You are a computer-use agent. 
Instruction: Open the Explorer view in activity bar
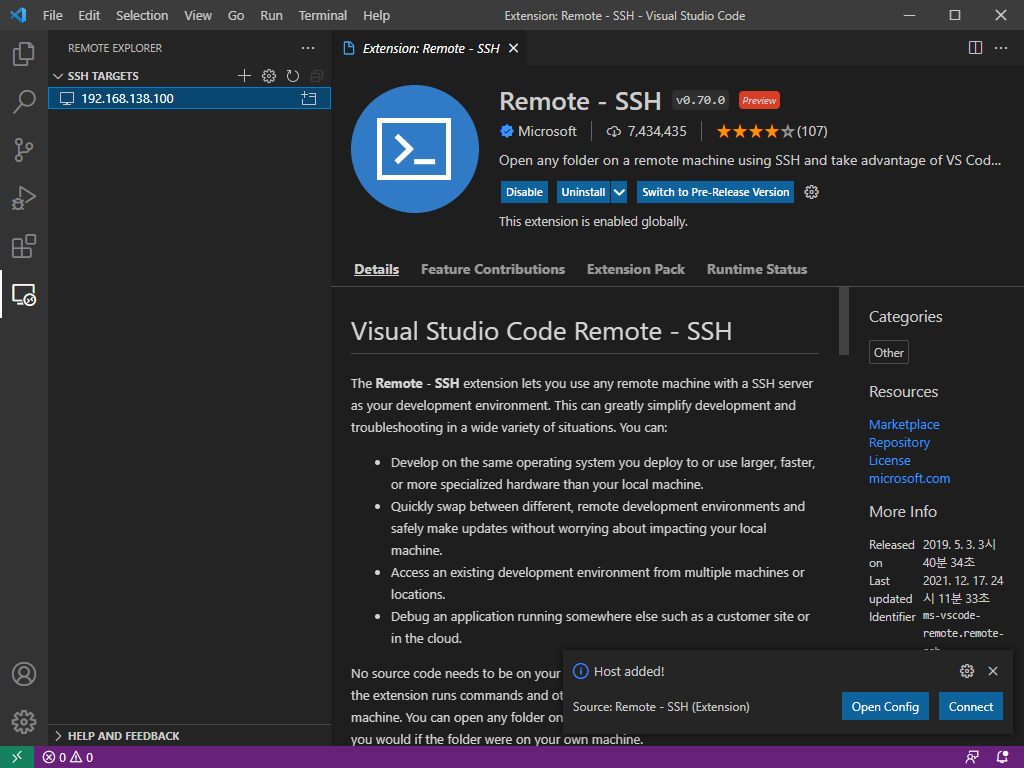click(24, 54)
